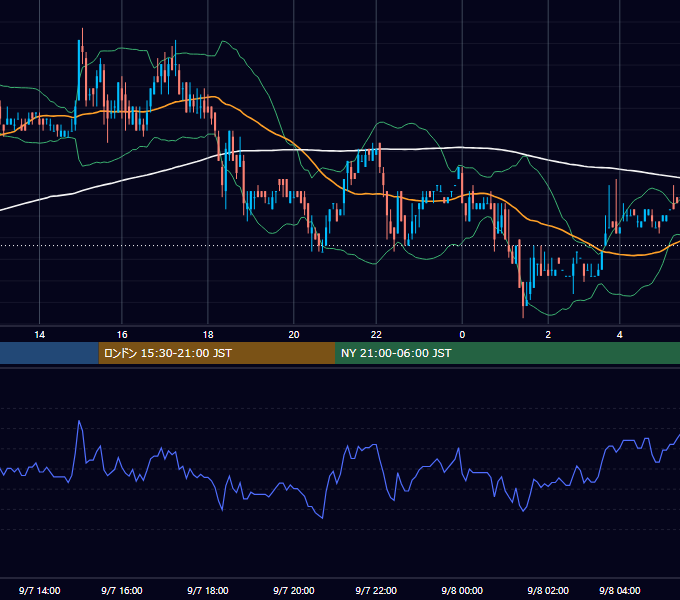
Task: Click the 9/7 22:00 time label
Action: coord(376,590)
